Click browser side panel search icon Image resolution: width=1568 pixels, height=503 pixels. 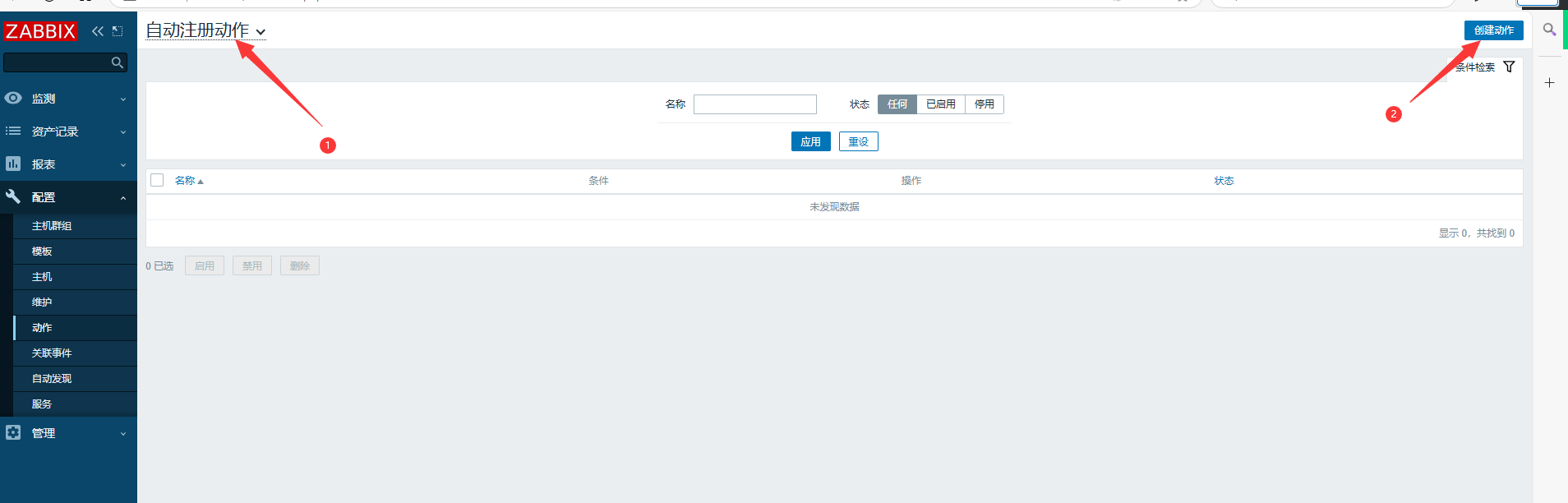coord(1549,30)
